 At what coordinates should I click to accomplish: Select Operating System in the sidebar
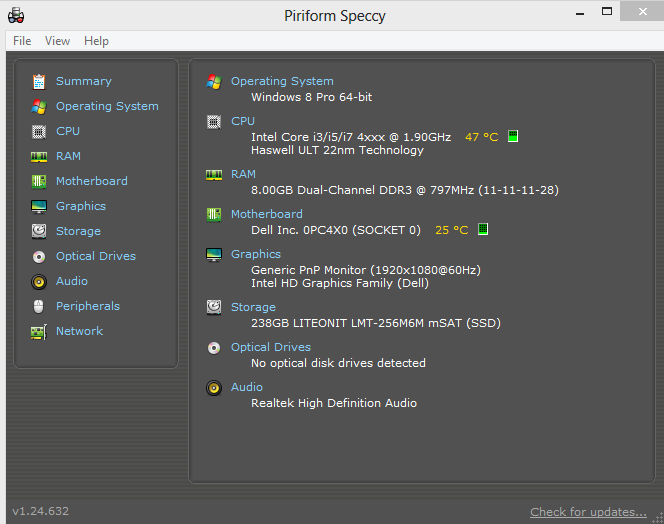[x=107, y=106]
